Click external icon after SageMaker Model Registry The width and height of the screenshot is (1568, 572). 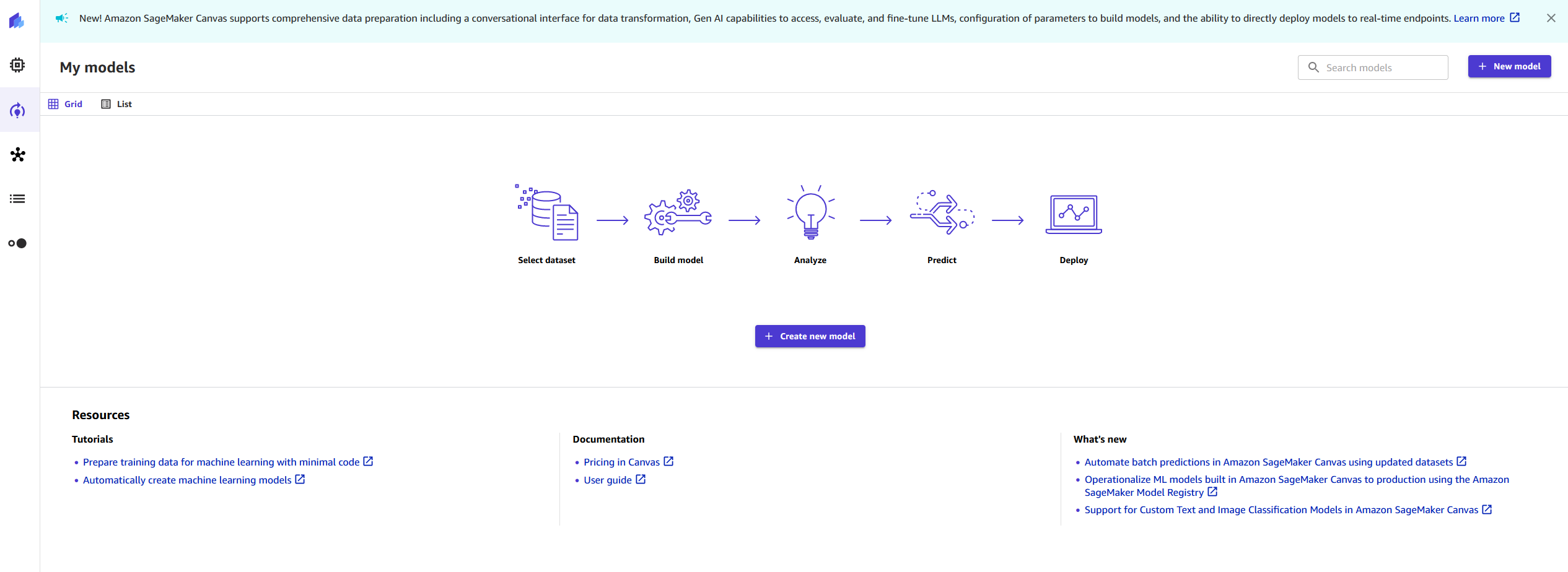(x=1212, y=492)
